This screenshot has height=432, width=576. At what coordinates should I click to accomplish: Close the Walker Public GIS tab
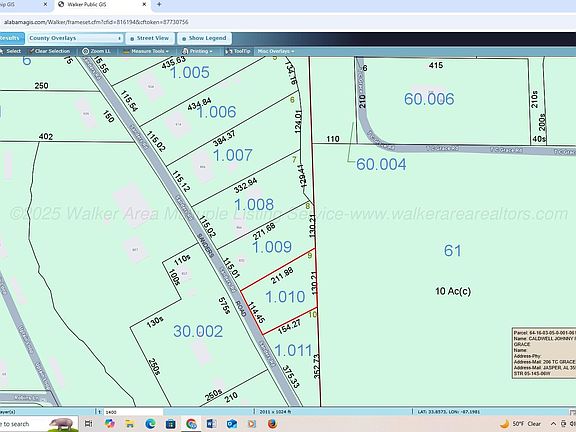(x=144, y=4)
